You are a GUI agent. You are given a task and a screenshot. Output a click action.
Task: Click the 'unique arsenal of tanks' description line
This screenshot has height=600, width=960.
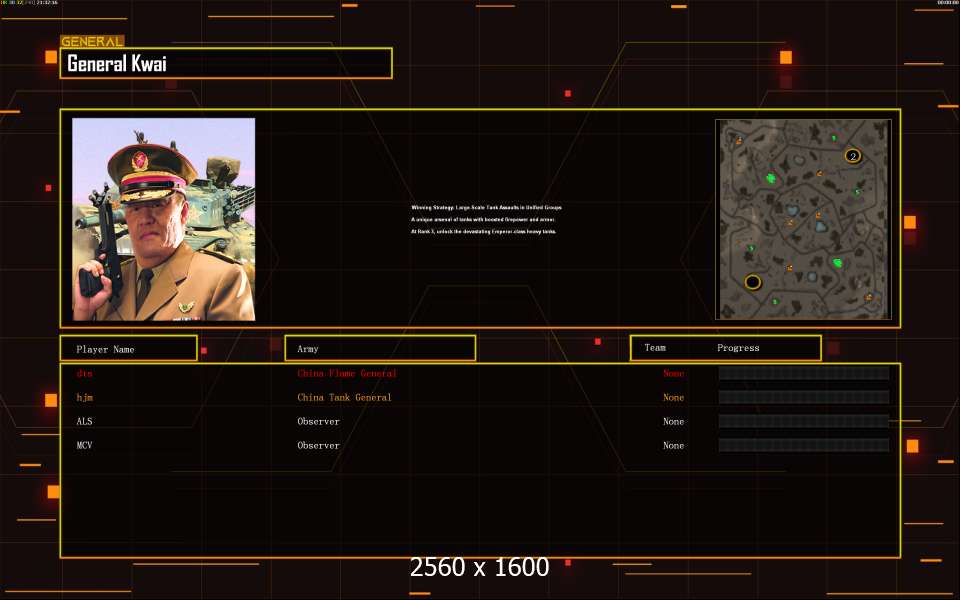point(483,219)
